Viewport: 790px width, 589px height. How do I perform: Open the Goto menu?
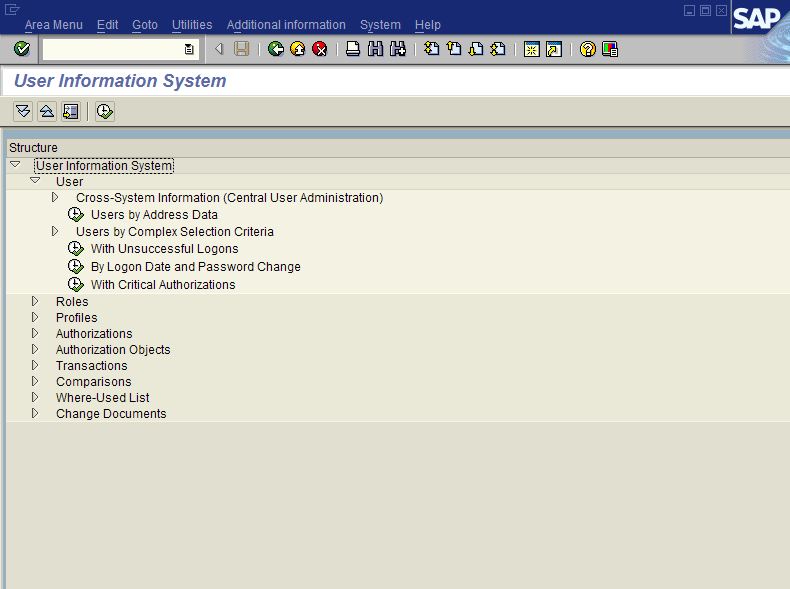tap(145, 25)
